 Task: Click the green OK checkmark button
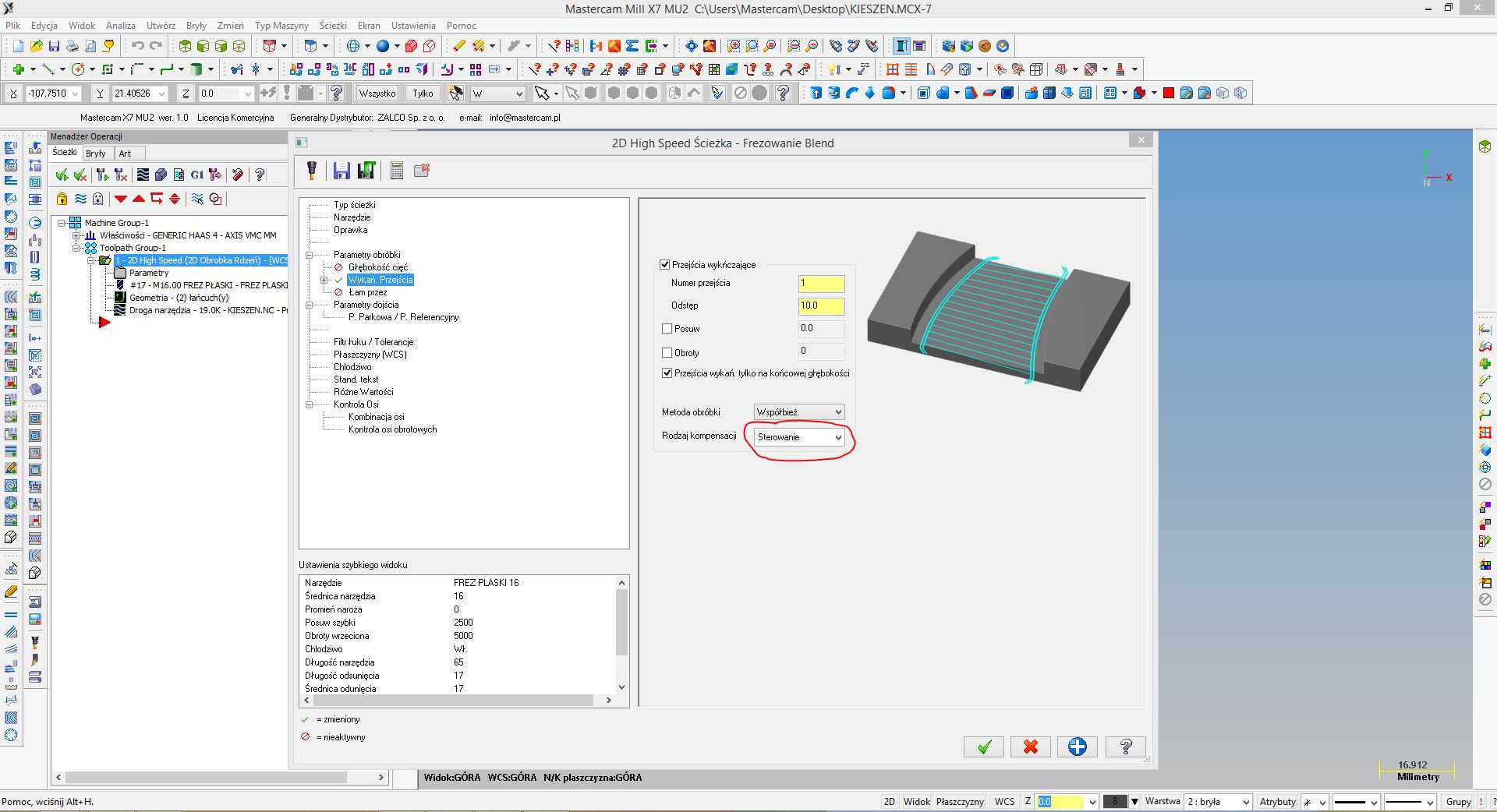984,747
